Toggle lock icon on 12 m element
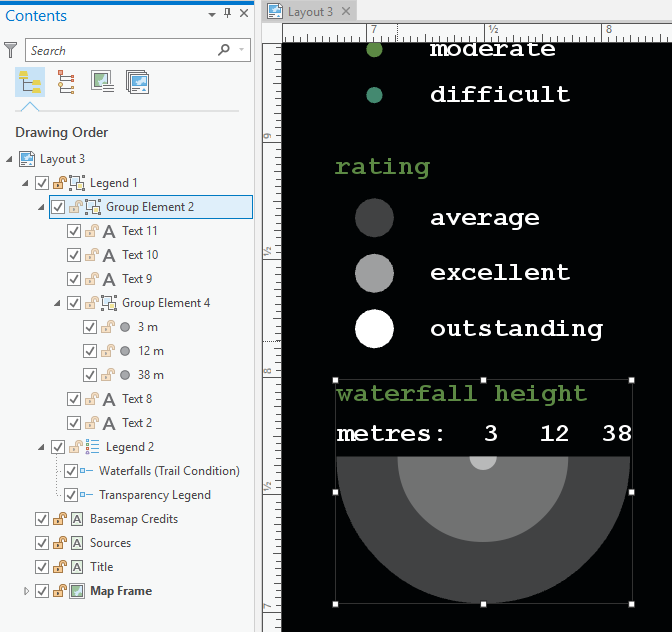This screenshot has height=632, width=672. coord(108,351)
